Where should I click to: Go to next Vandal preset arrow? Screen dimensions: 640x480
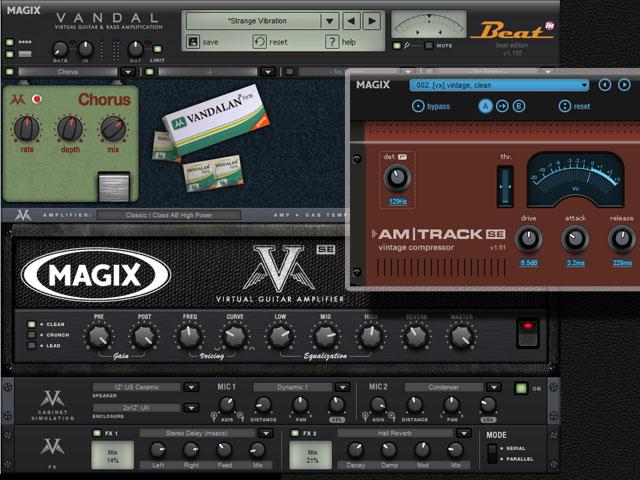[x=372, y=21]
